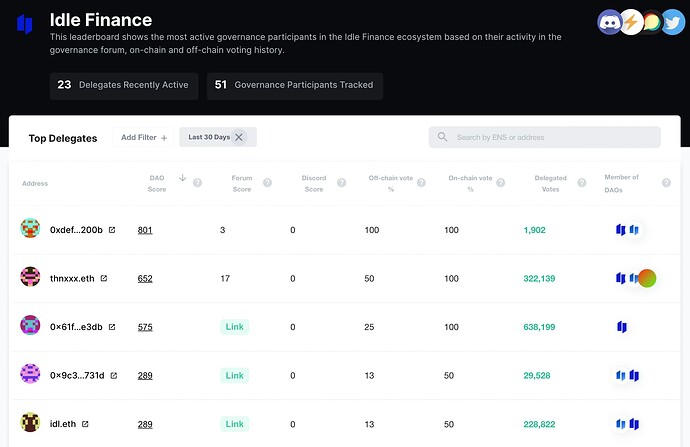Click the avatar of thnxxx.eth
Viewport: 690px width, 447px height.
(30, 276)
